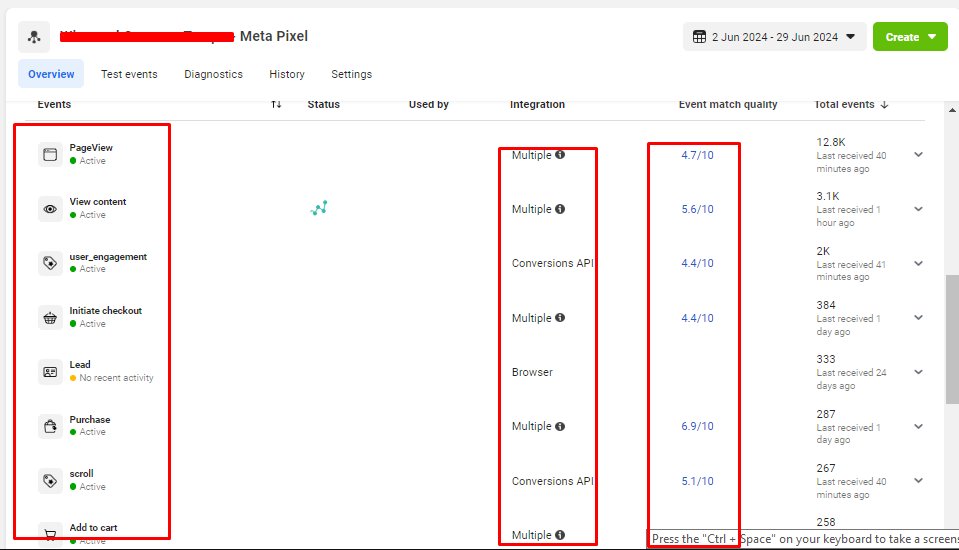Viewport: 959px width, 550px height.
Task: Click the 287 total events value
Action: (826, 414)
